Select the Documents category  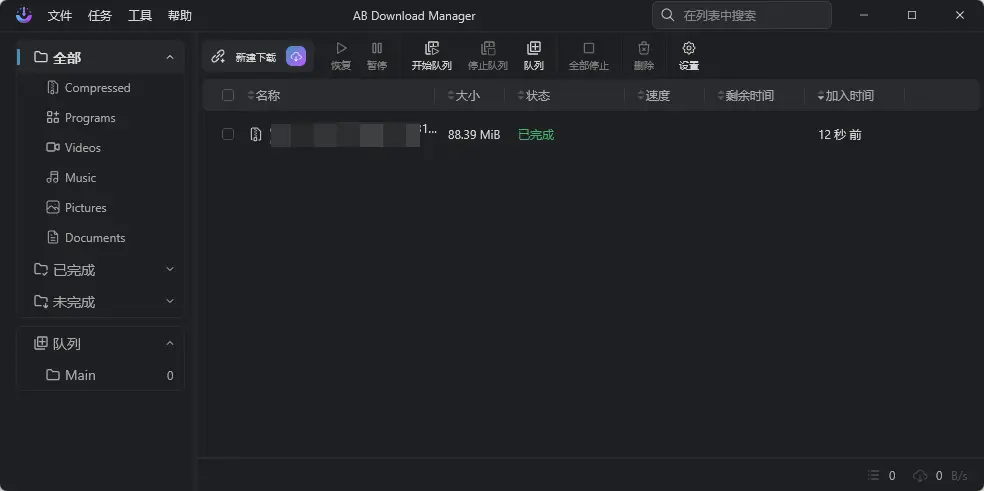100,237
